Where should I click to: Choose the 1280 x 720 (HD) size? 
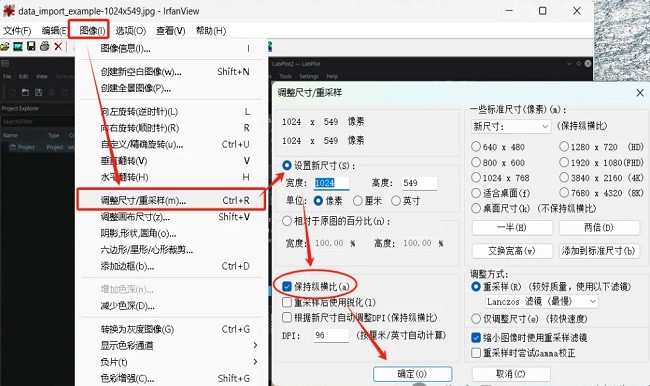[564, 146]
